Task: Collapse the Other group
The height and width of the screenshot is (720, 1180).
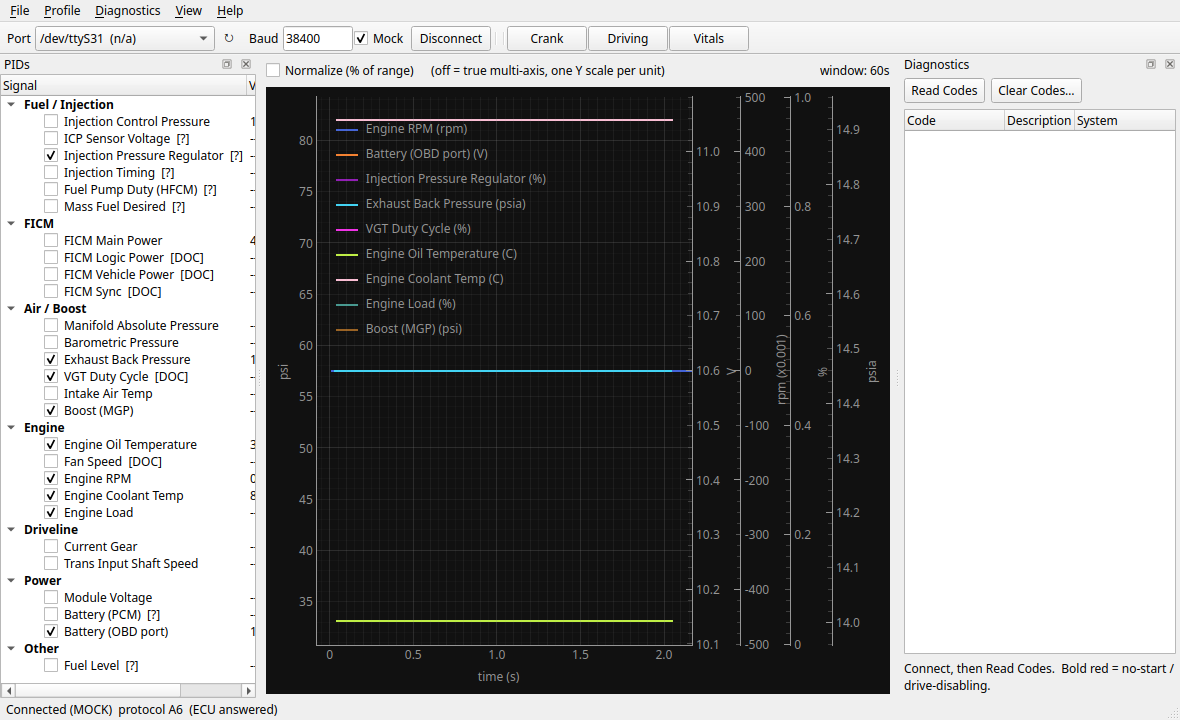Action: tap(11, 649)
